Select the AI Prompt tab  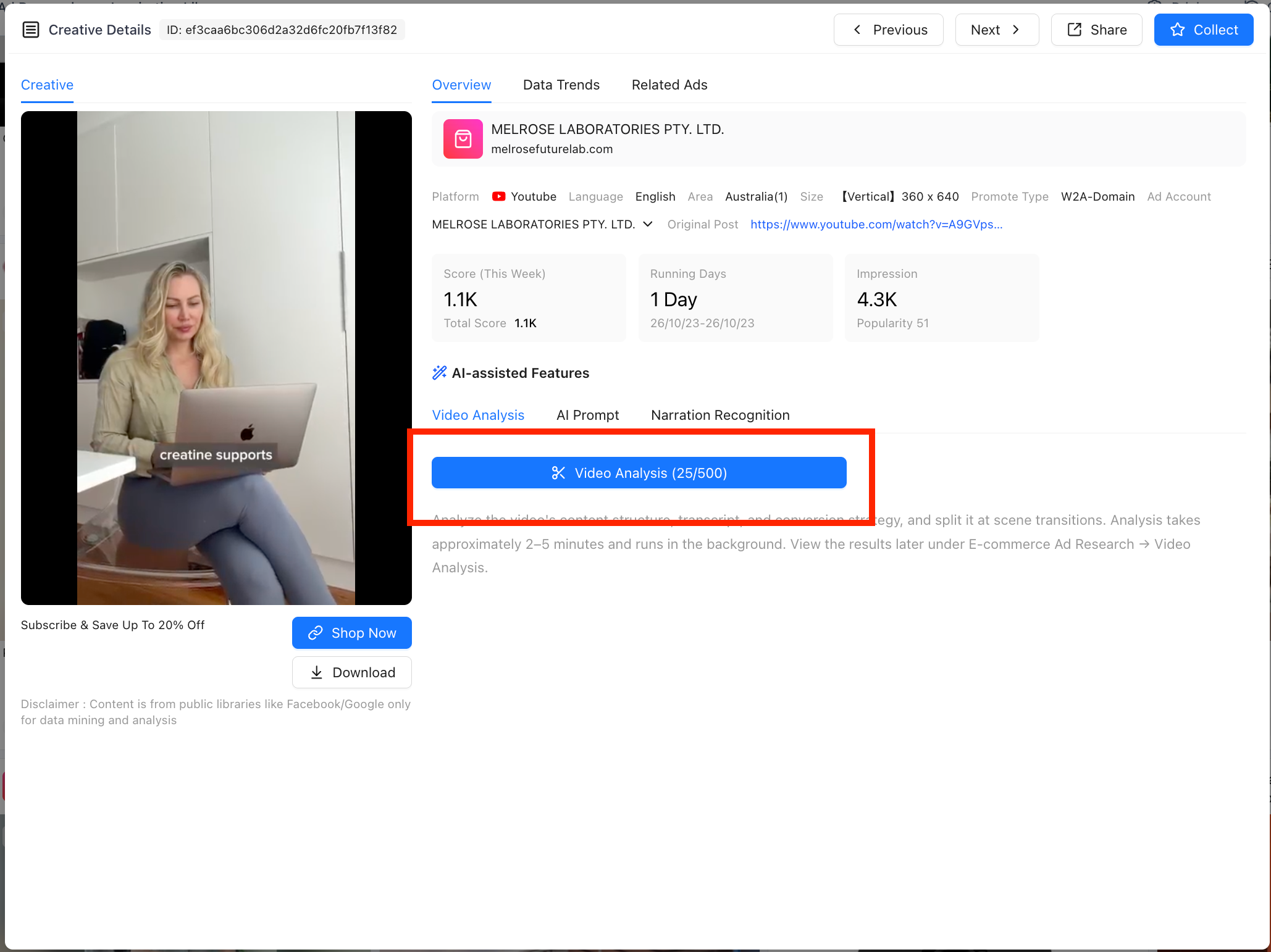click(588, 415)
